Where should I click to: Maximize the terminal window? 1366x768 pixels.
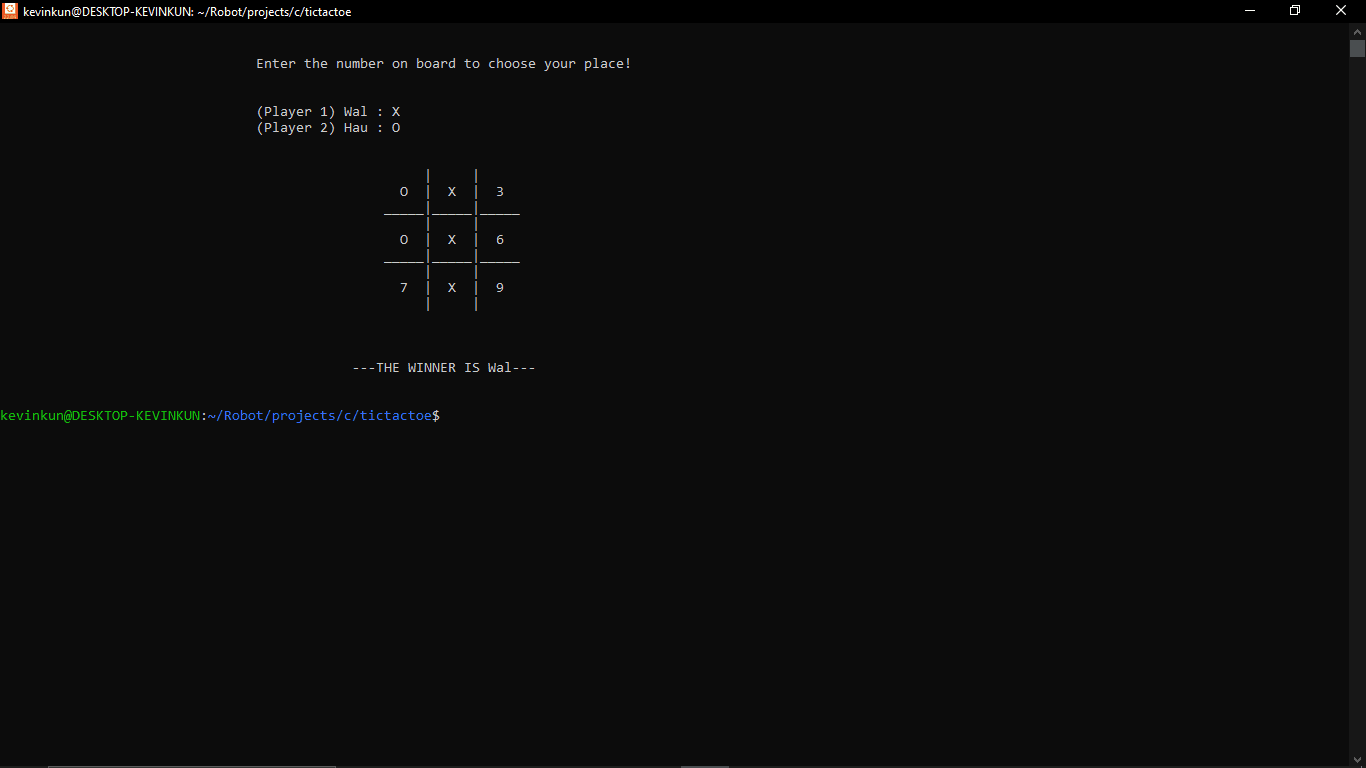coord(1295,11)
